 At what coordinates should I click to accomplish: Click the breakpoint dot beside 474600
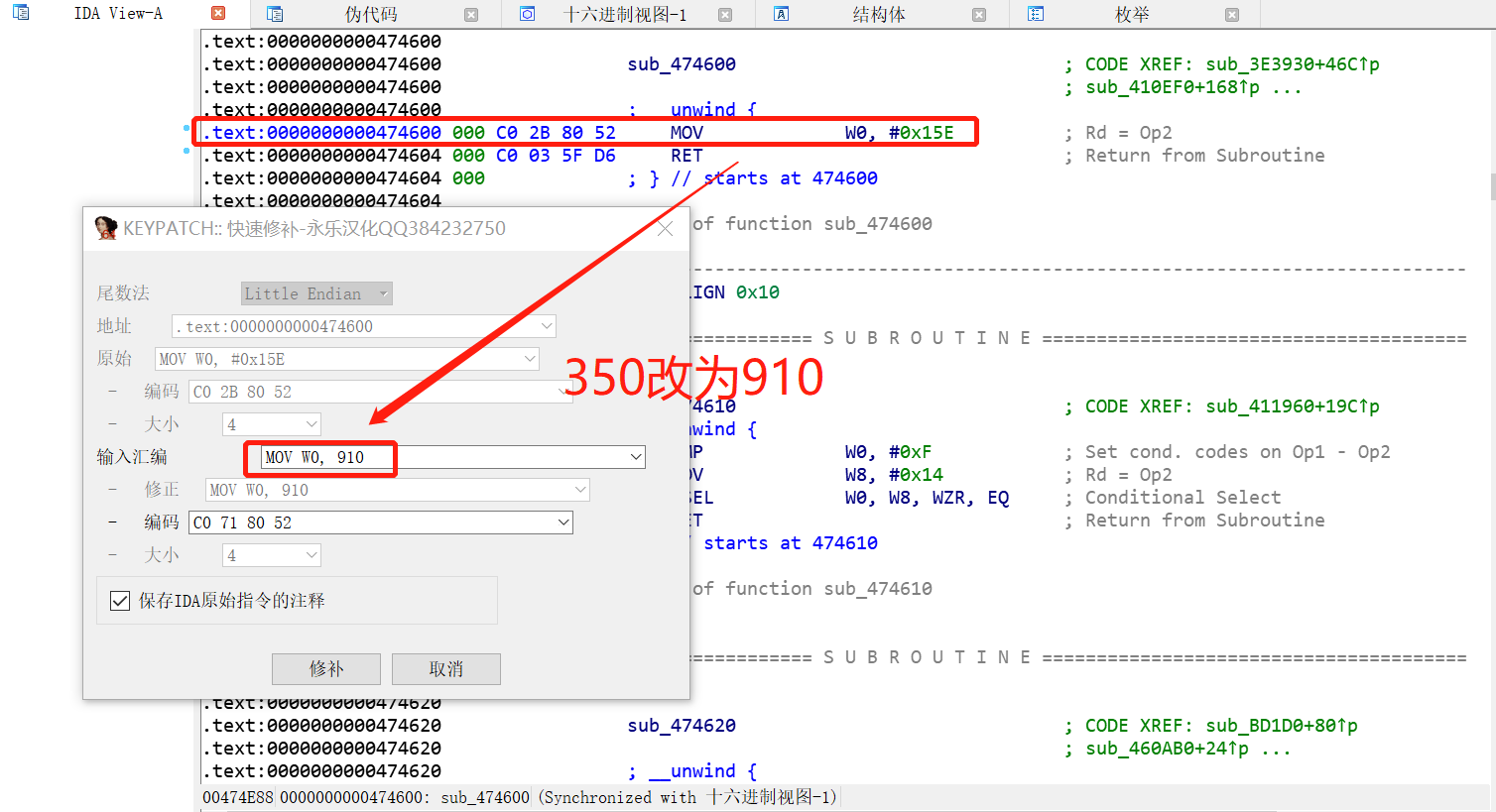click(x=186, y=128)
